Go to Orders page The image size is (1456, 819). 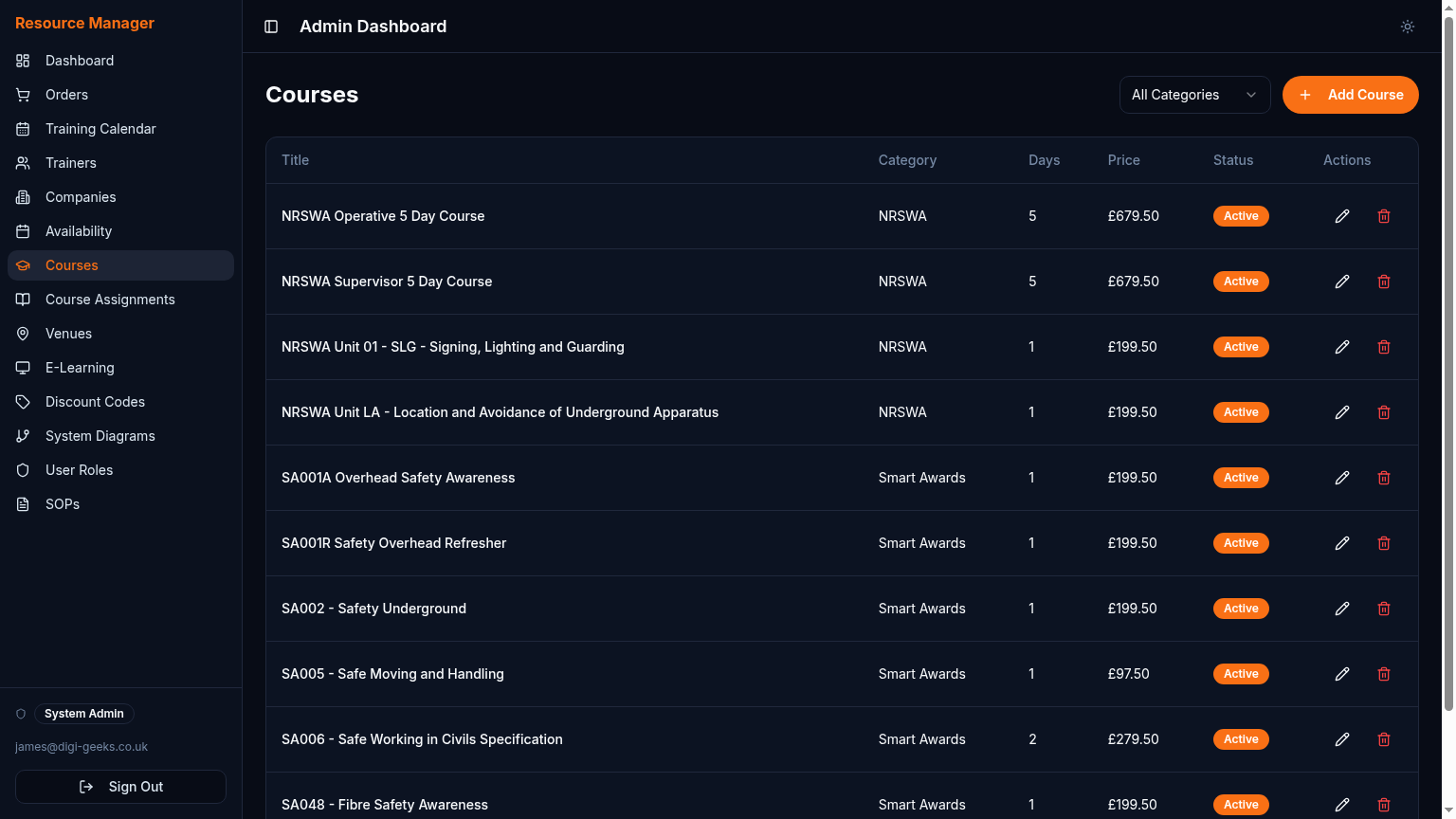pos(120,95)
